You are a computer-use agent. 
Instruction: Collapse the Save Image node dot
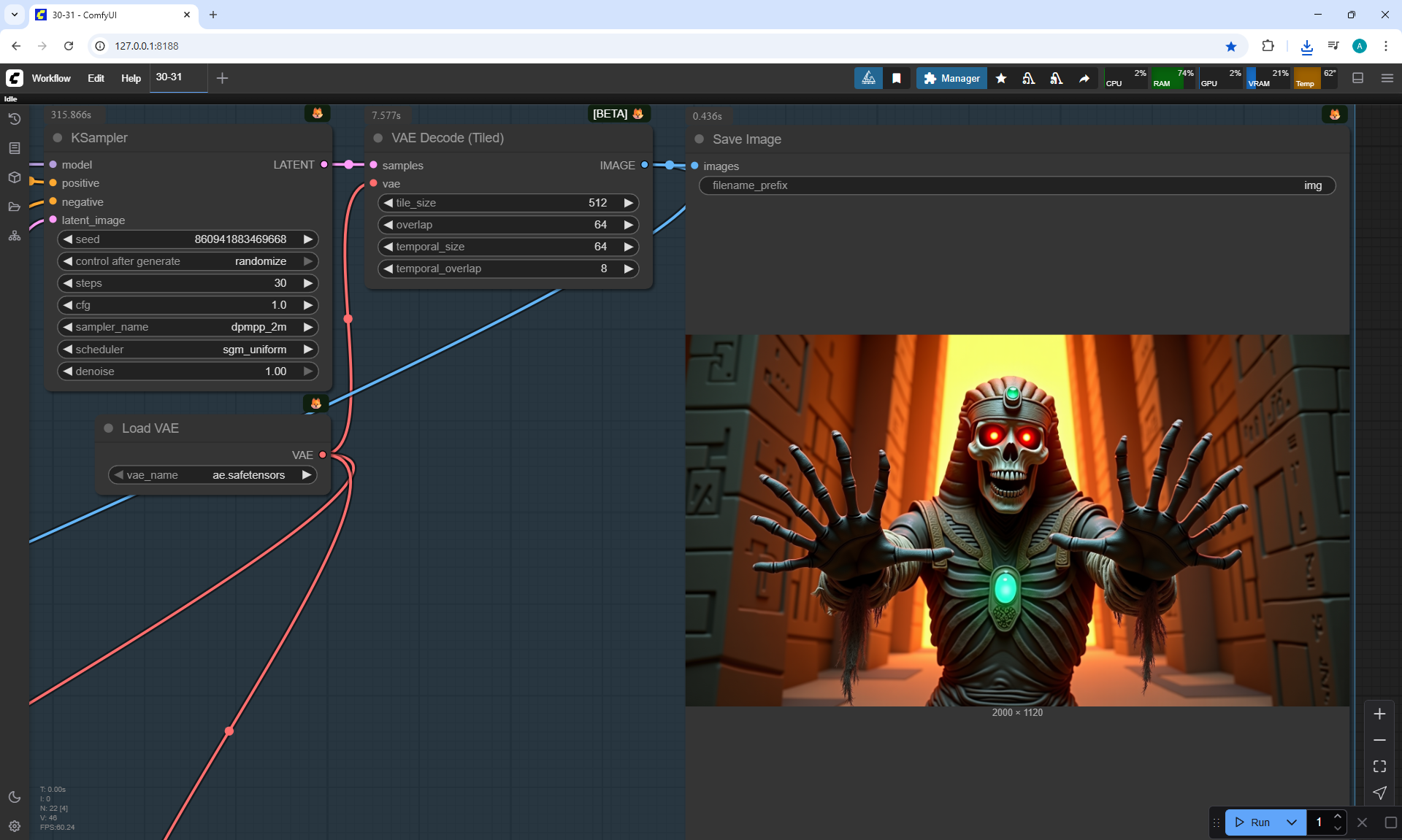(700, 139)
